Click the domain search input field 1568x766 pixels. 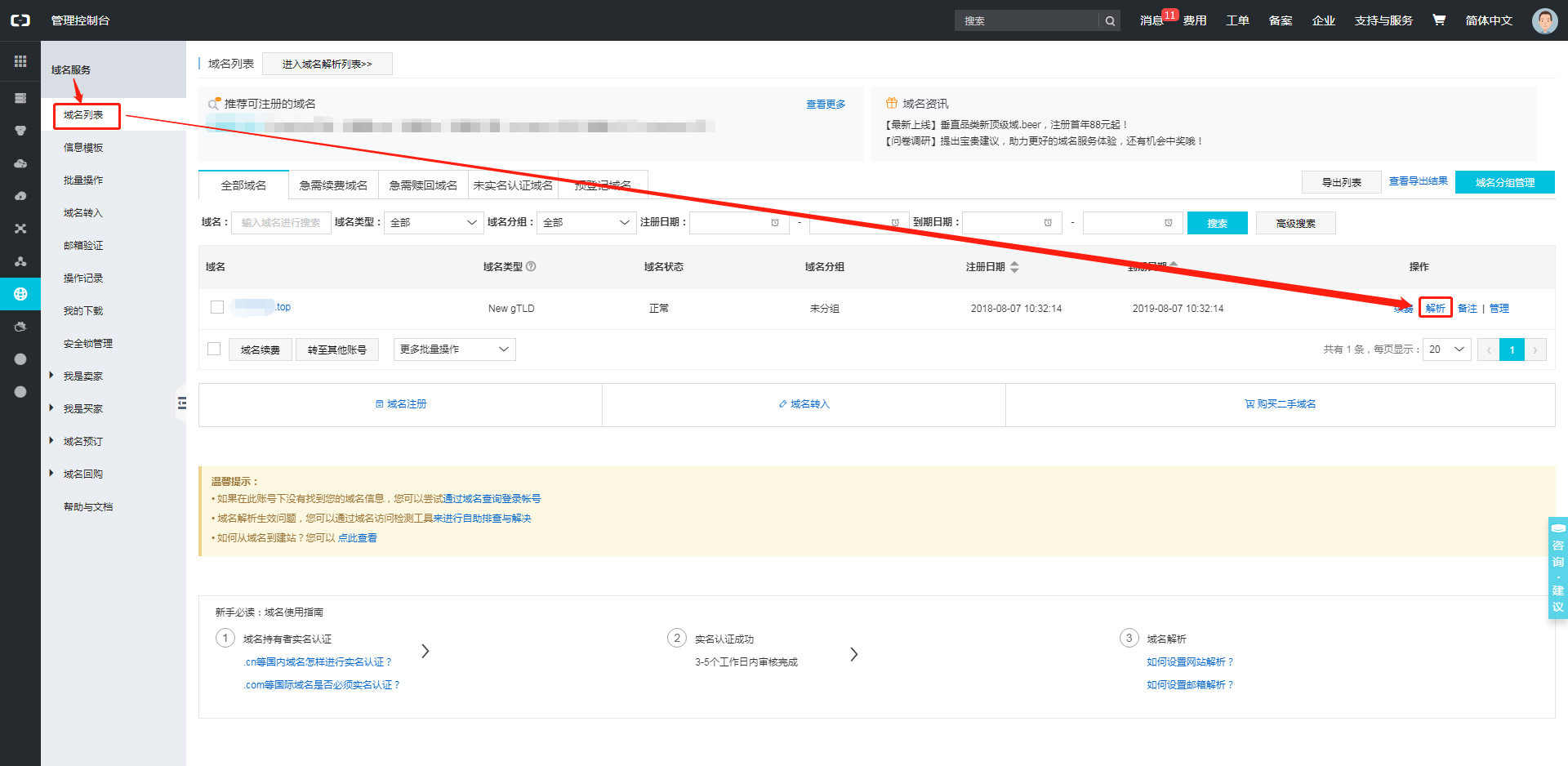[281, 222]
